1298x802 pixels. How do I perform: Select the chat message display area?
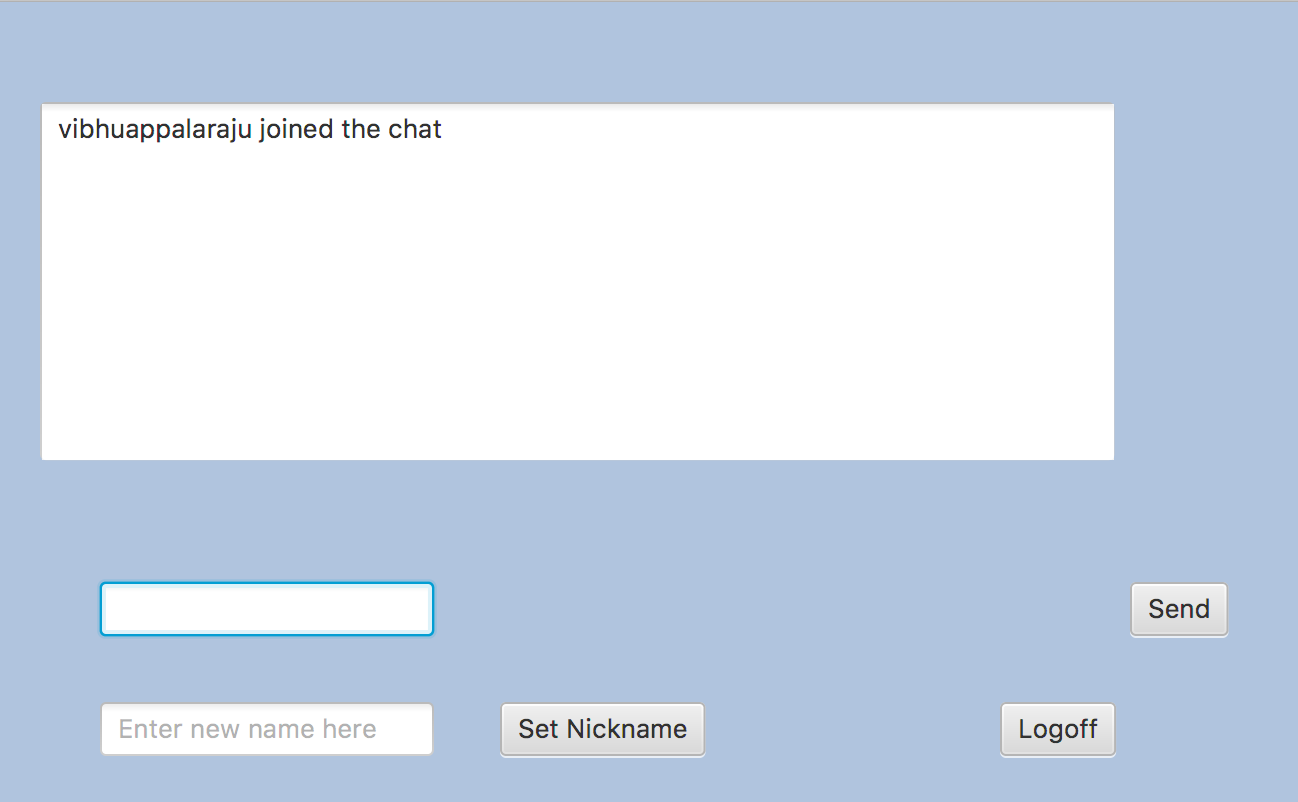coord(577,280)
